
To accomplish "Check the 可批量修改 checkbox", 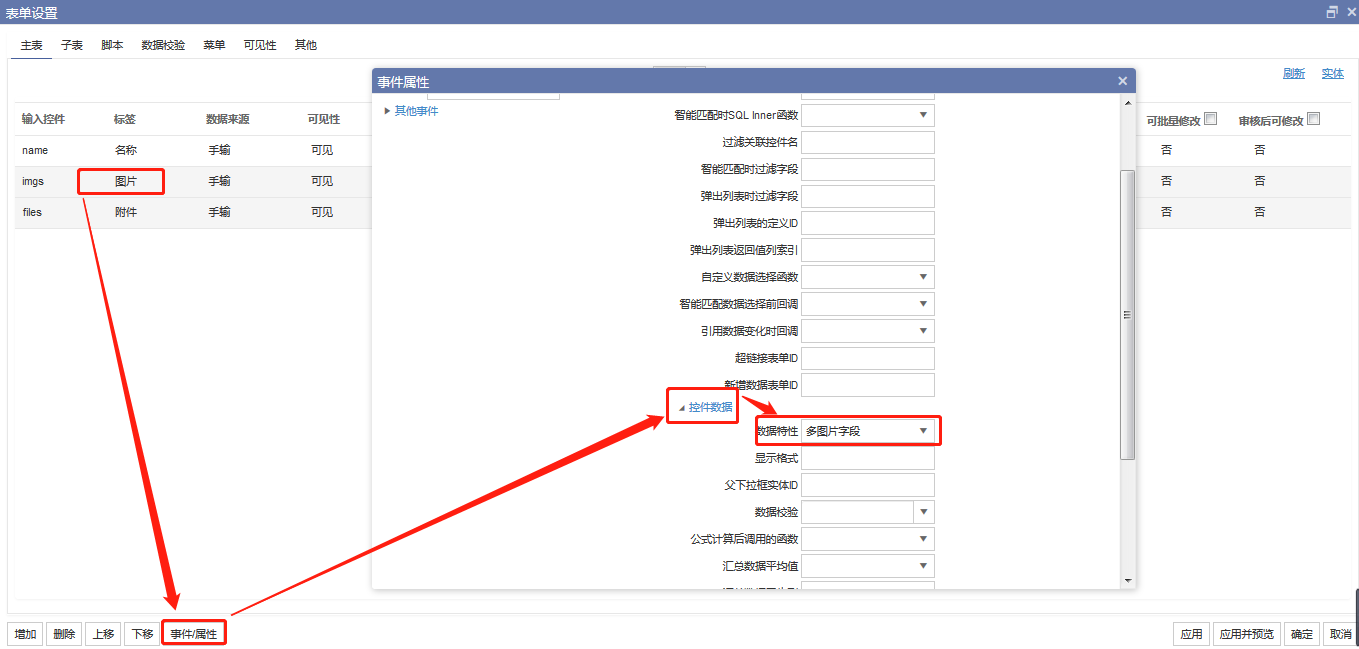I will [1211, 117].
